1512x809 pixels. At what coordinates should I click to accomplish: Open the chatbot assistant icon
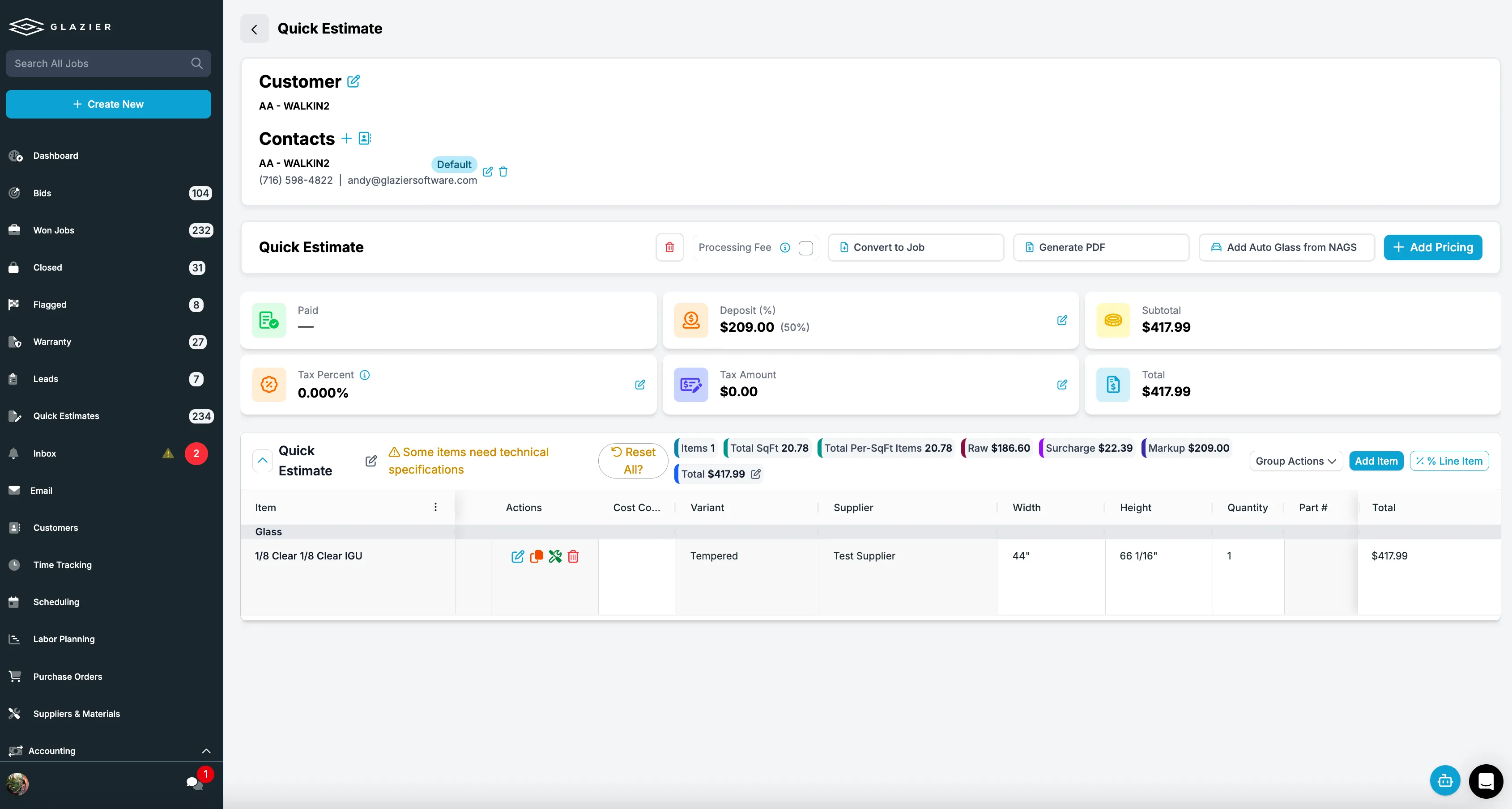1444,781
